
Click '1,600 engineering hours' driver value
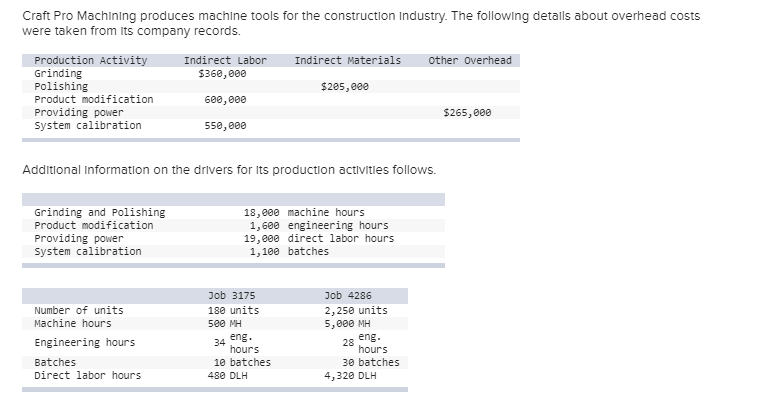[319, 225]
